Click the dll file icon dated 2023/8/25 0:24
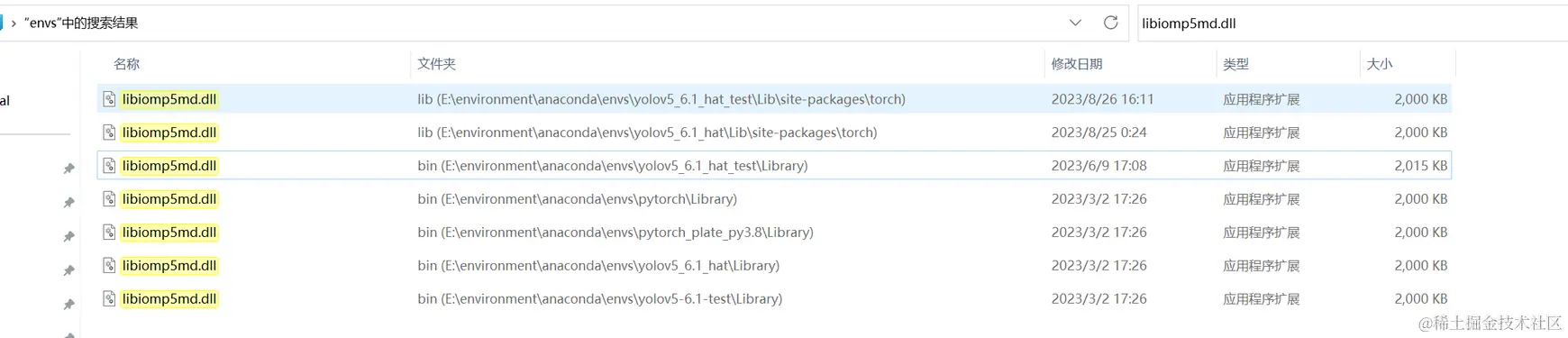 (x=109, y=132)
